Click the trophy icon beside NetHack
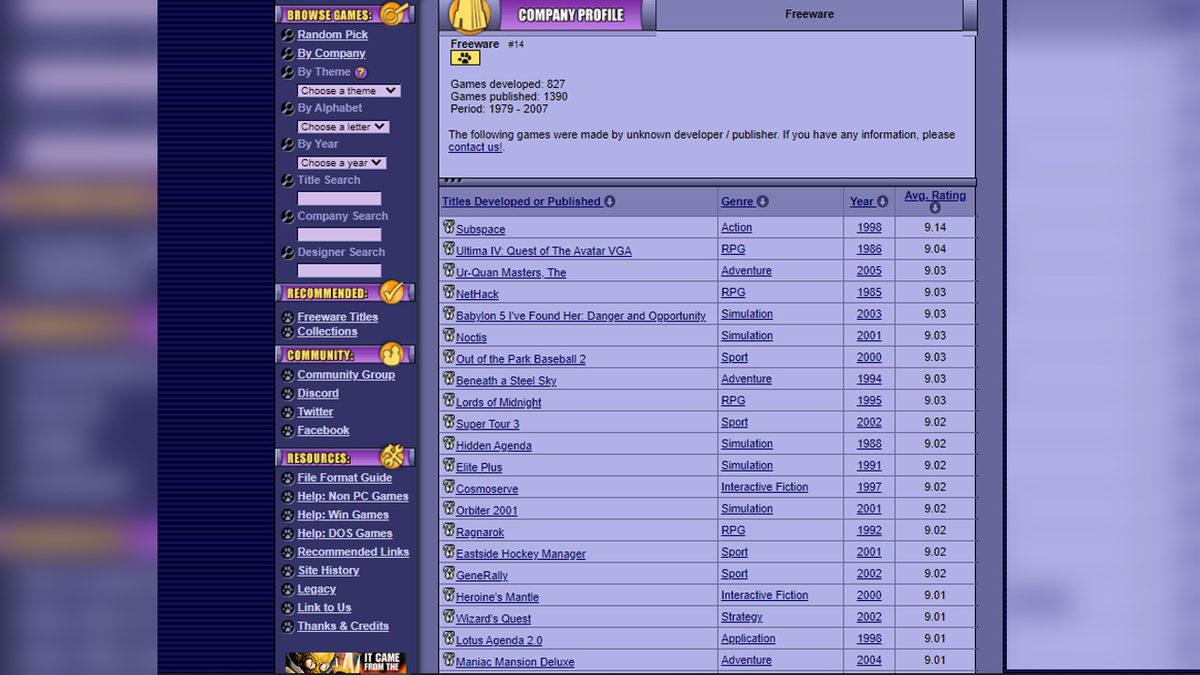Screen dimensions: 1200x675 [449, 293]
